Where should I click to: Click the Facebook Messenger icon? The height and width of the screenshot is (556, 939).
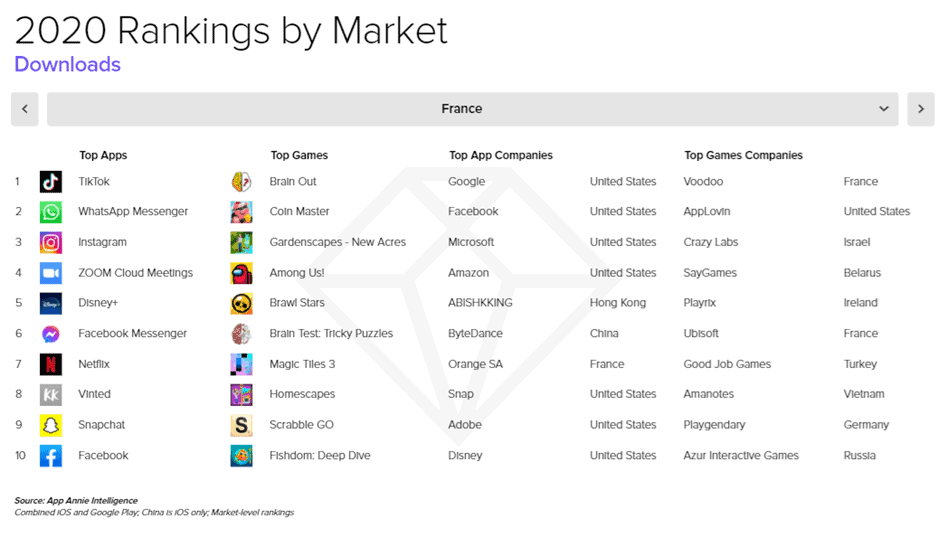51,334
